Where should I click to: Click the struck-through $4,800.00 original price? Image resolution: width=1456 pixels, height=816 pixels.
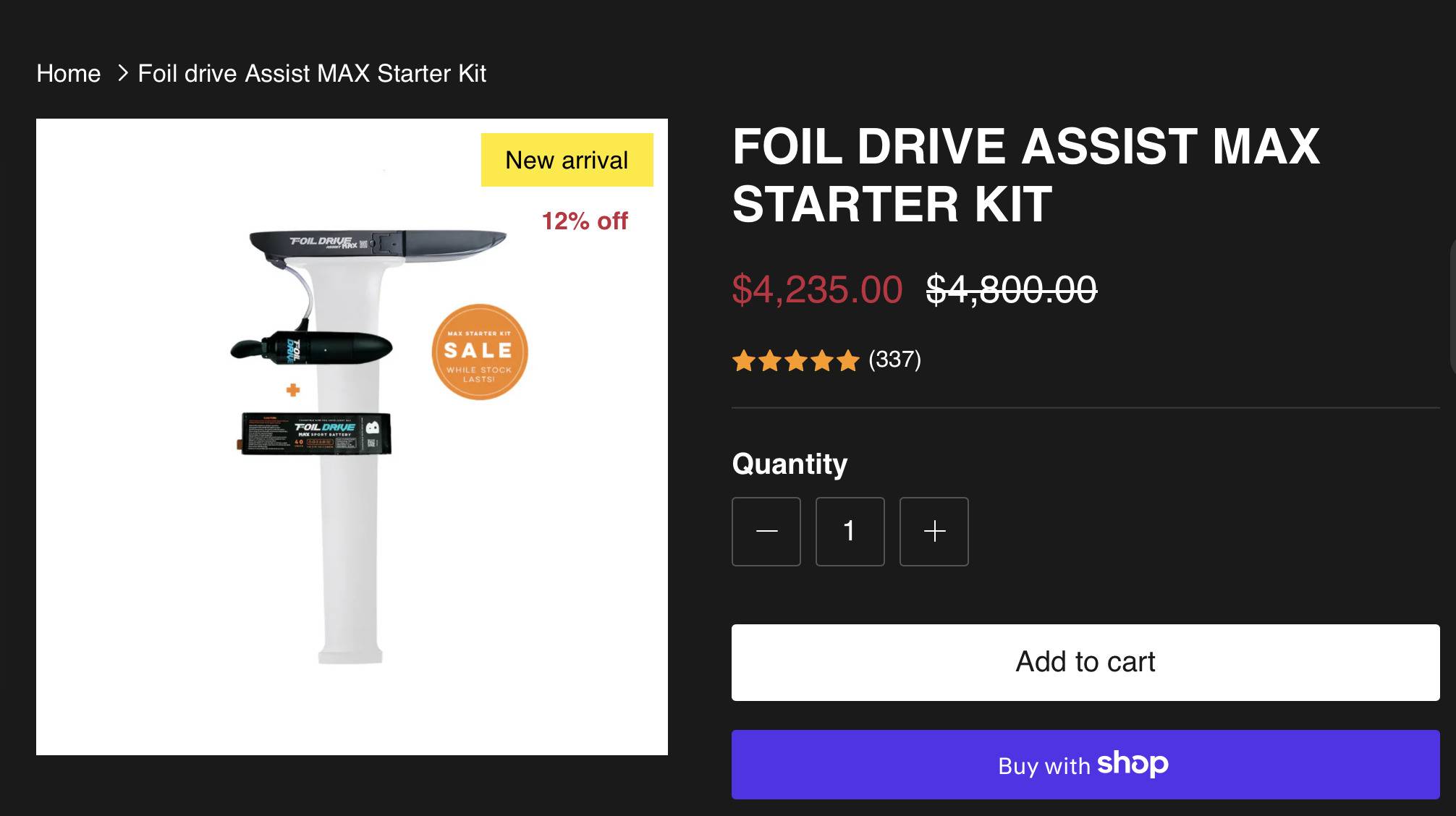1012,289
